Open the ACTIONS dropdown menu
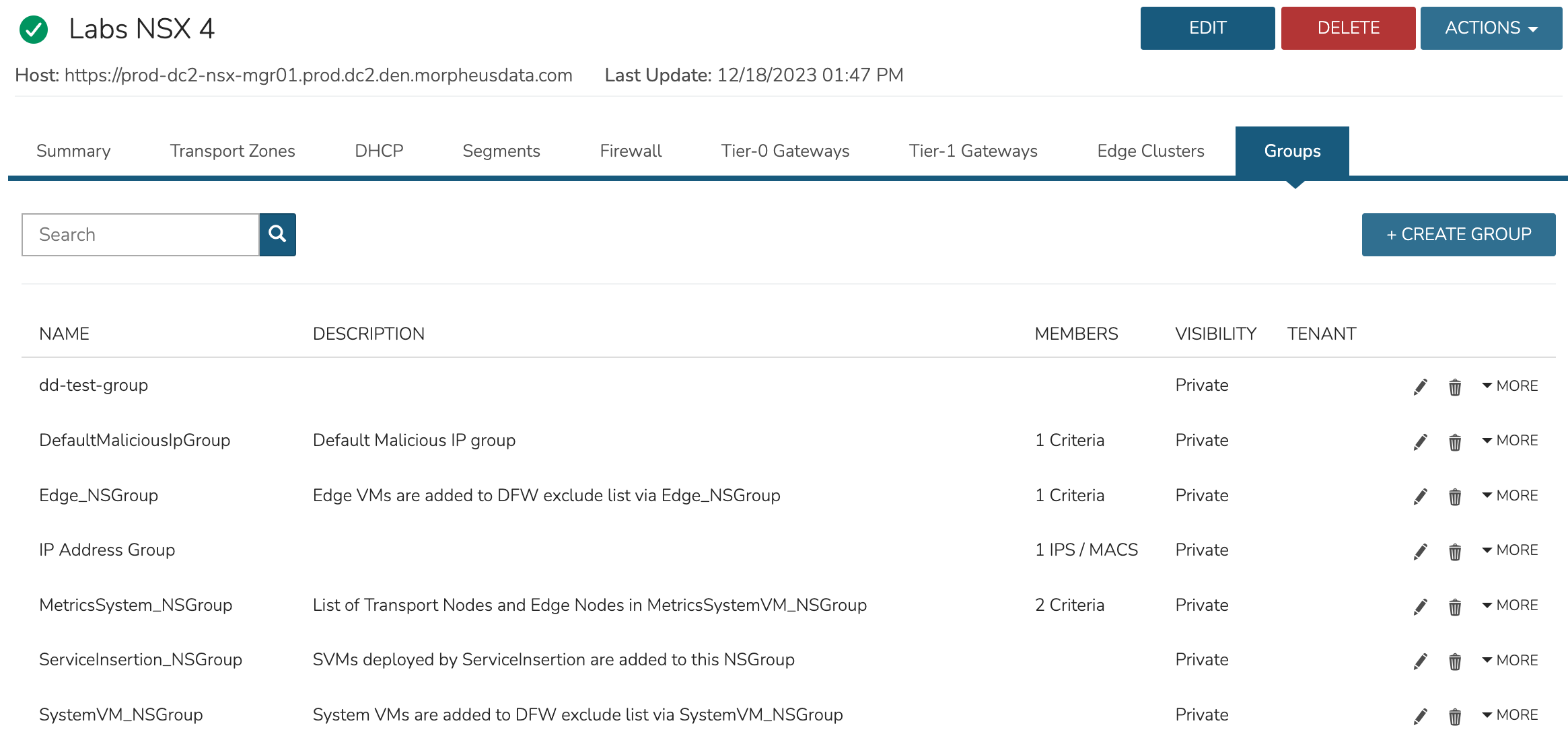Image resolution: width=1568 pixels, height=740 pixels. (1491, 28)
